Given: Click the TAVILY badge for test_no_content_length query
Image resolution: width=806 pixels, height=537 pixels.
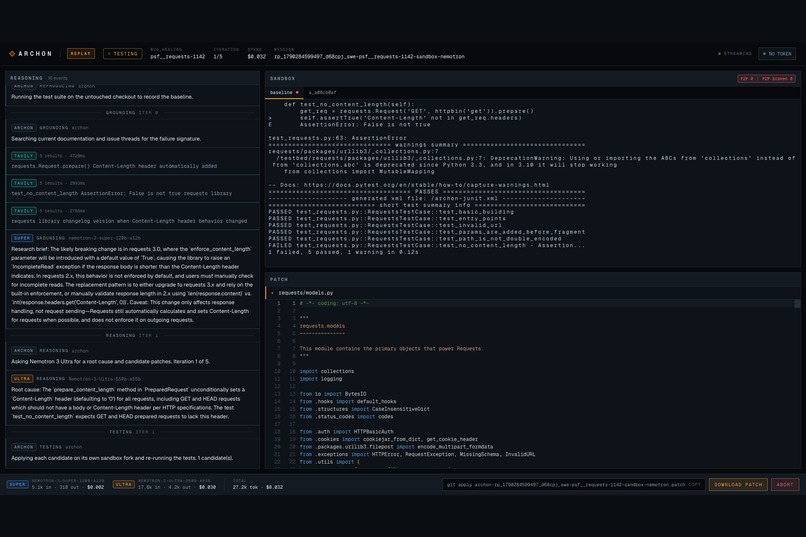Looking at the screenshot, I should pos(24,183).
